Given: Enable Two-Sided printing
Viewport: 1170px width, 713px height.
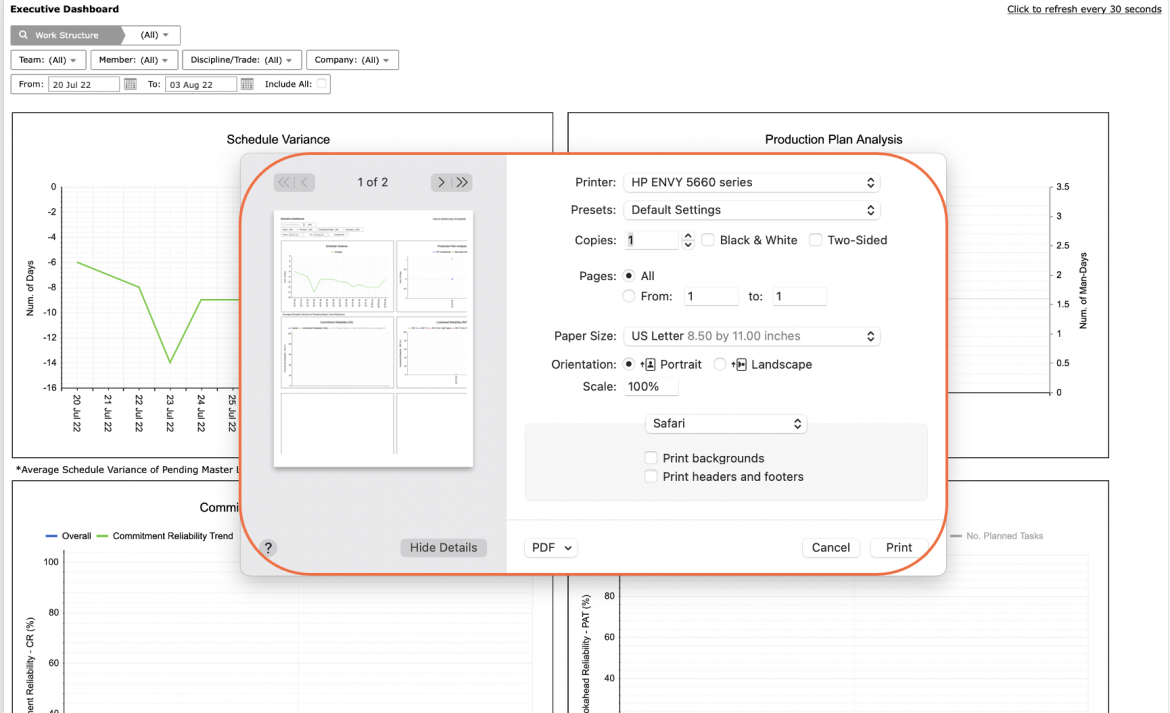Looking at the screenshot, I should pos(816,240).
